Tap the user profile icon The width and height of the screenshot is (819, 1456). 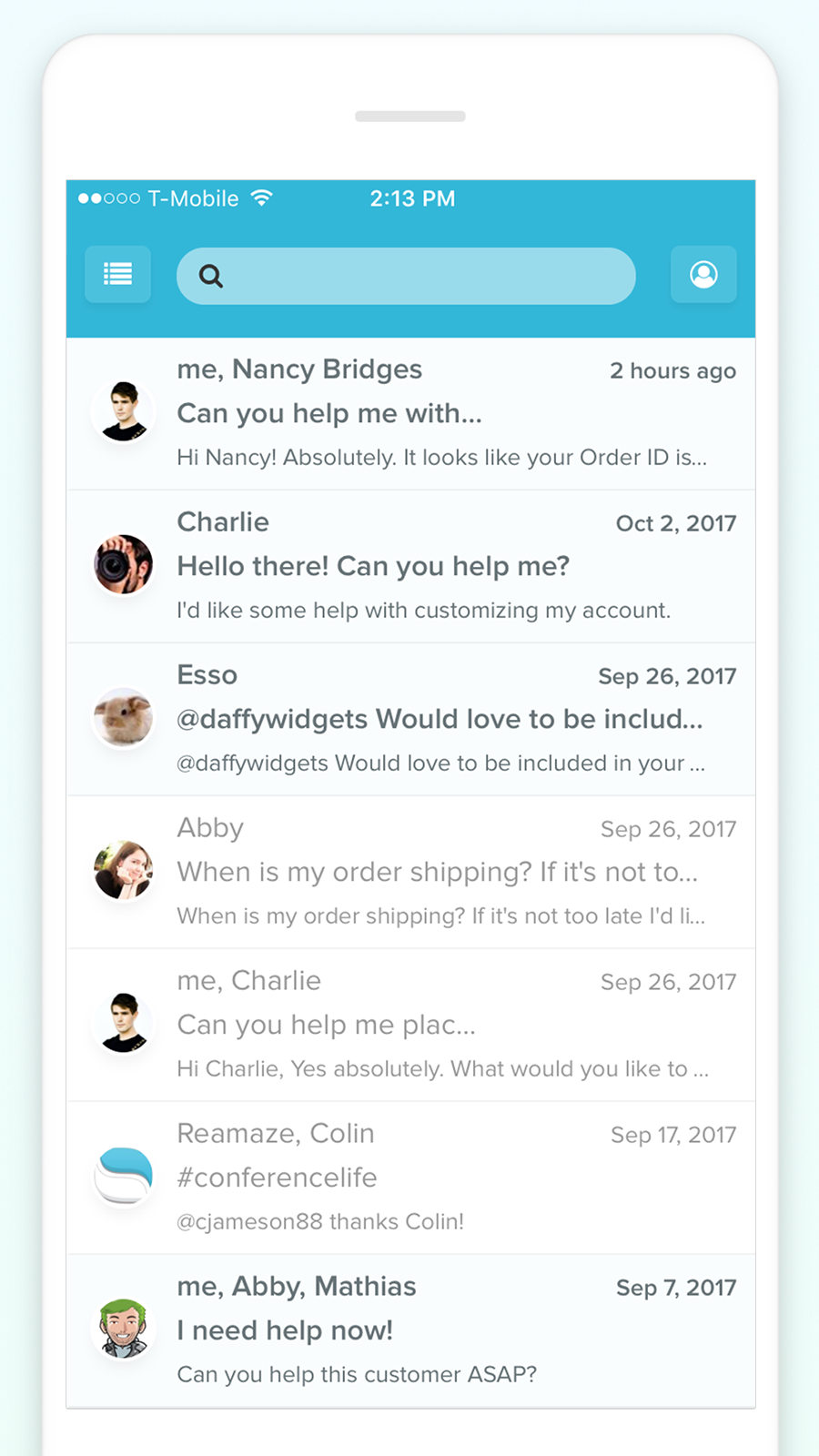[x=703, y=274]
